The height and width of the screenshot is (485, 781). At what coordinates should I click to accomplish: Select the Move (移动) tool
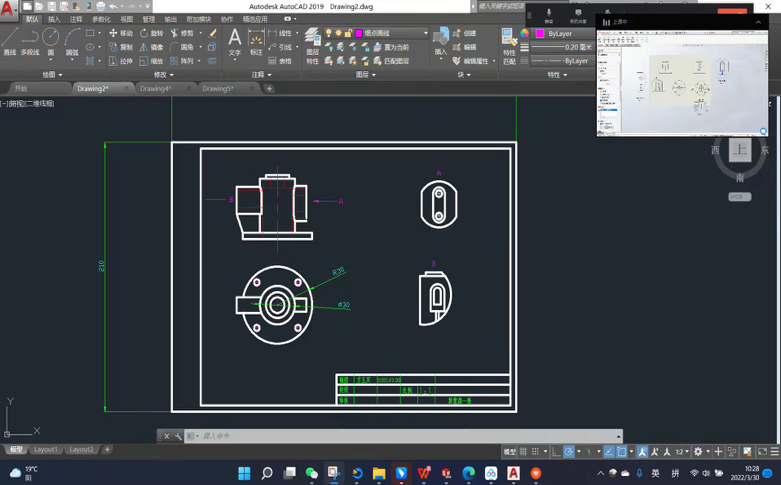coord(121,33)
